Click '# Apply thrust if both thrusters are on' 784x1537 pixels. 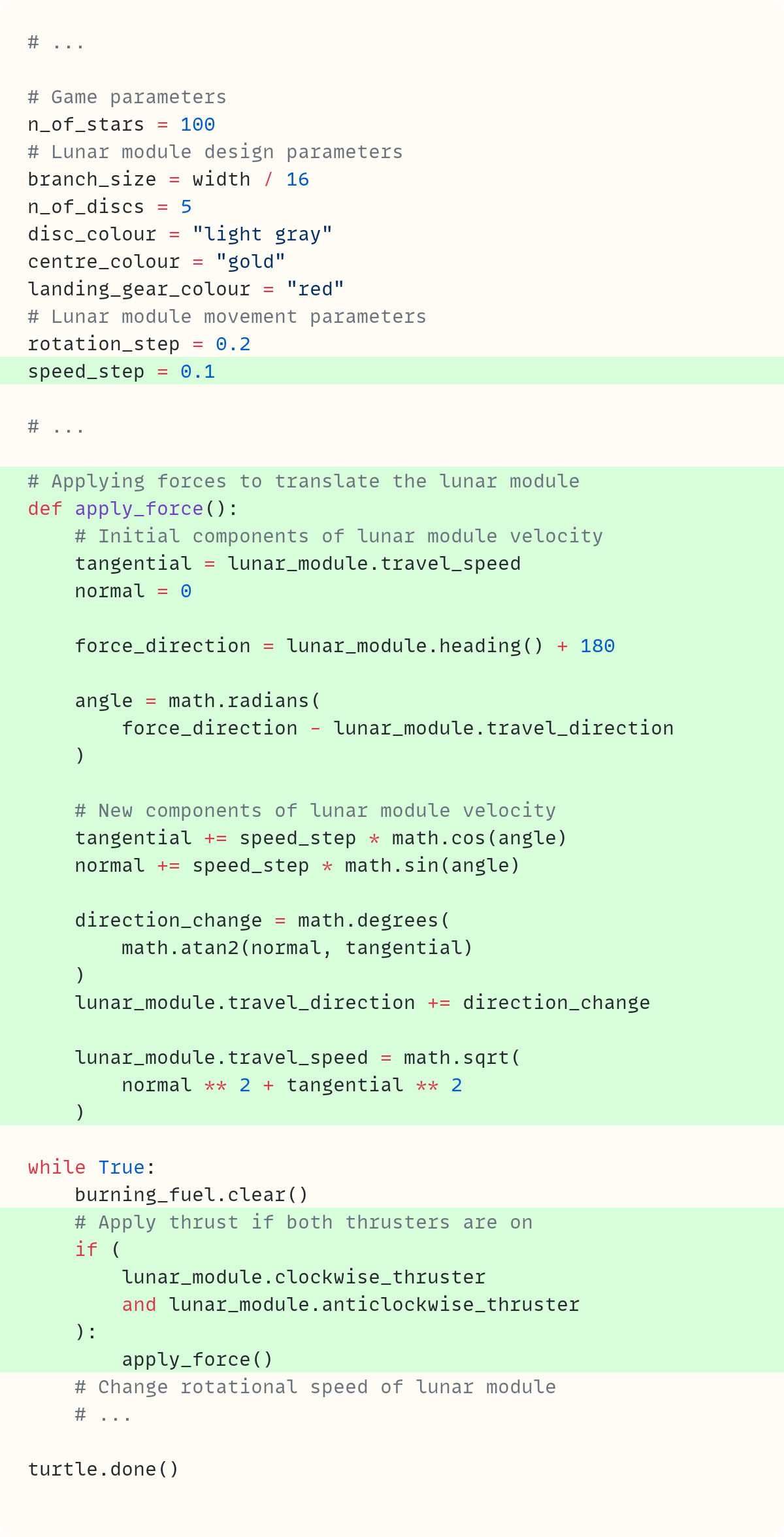[304, 1223]
